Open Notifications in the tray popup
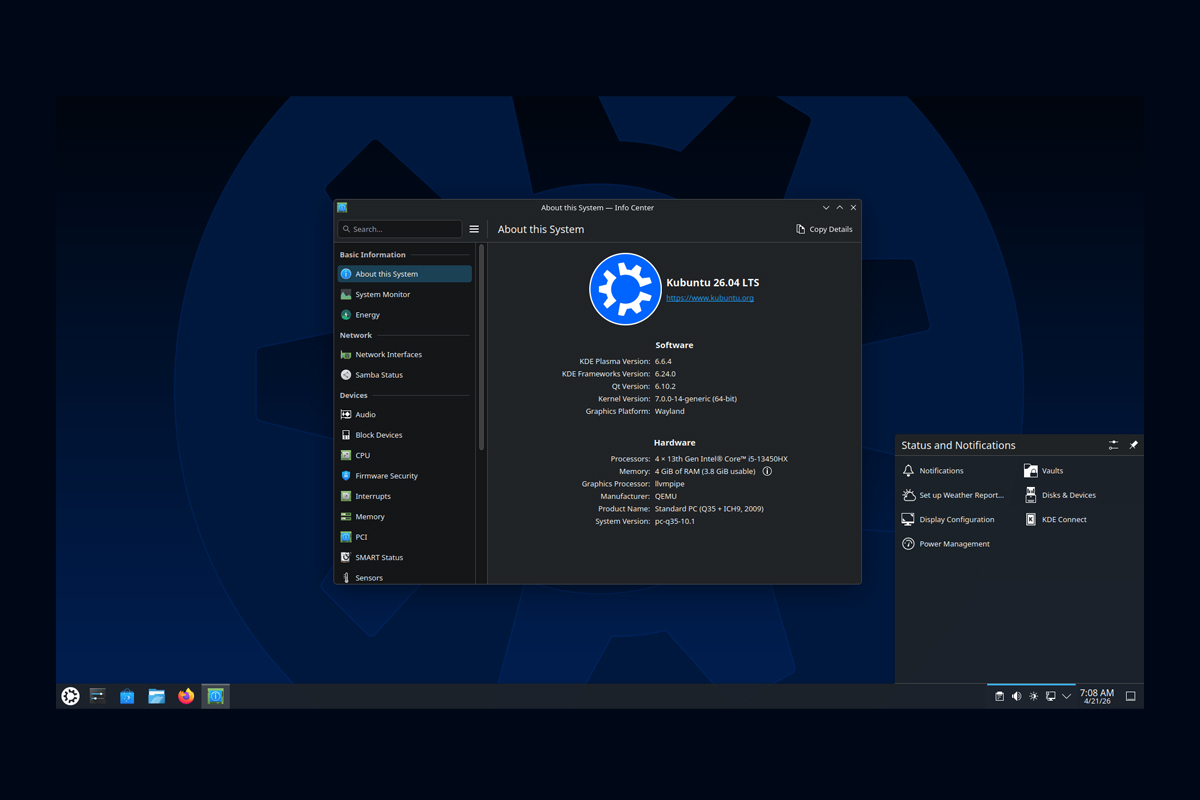The image size is (1200, 800). [933, 470]
